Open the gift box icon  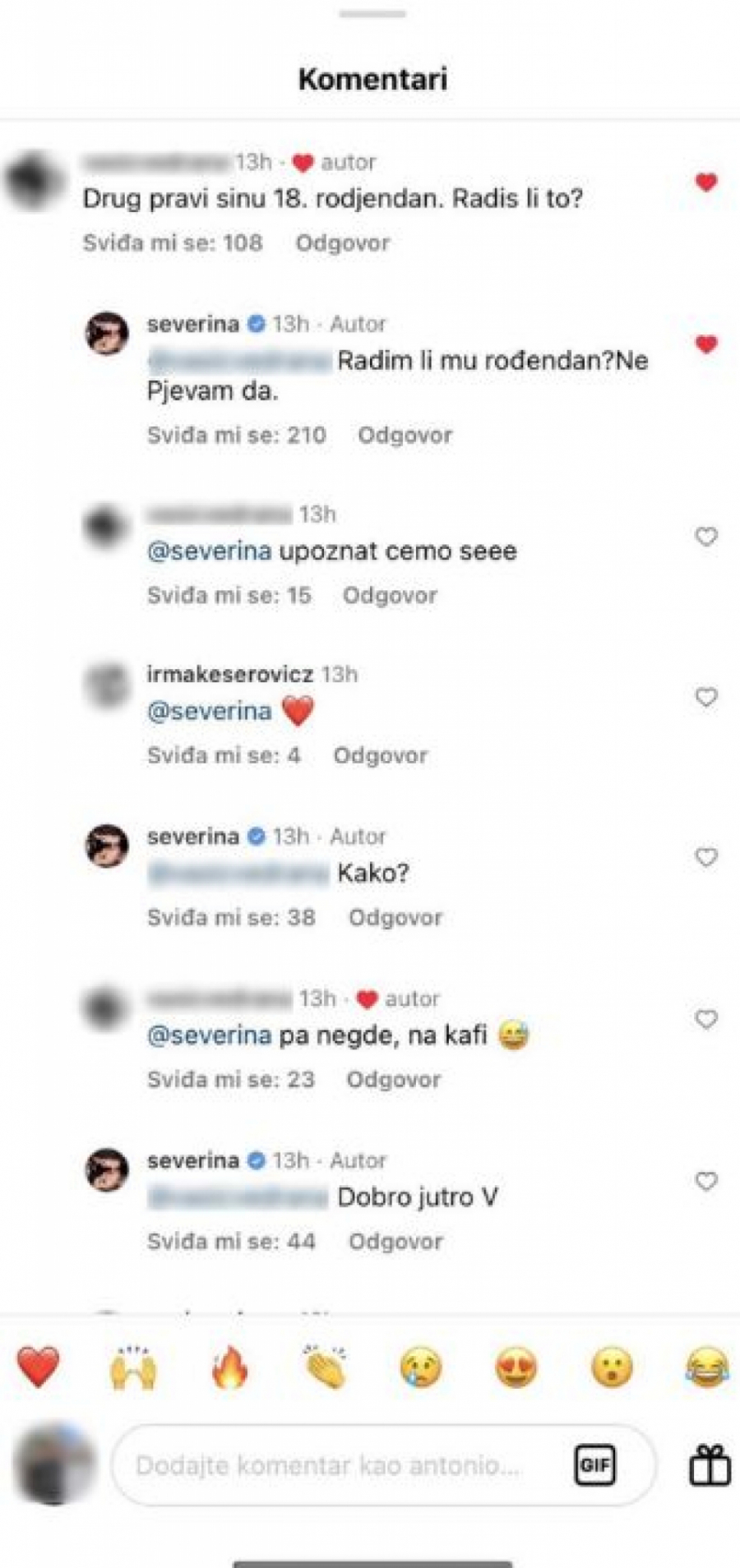(710, 1465)
